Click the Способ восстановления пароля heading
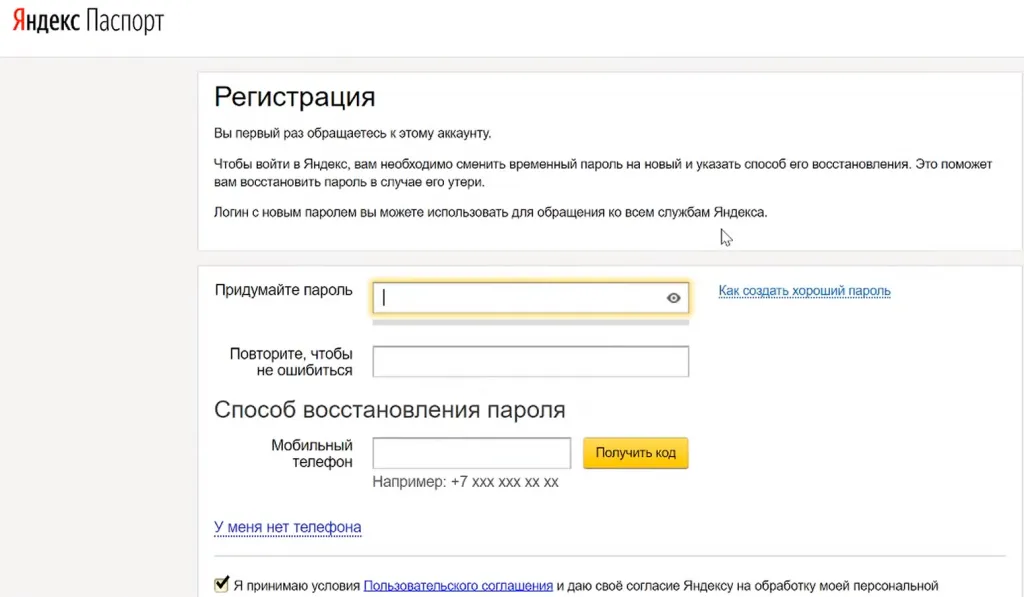 [x=389, y=410]
